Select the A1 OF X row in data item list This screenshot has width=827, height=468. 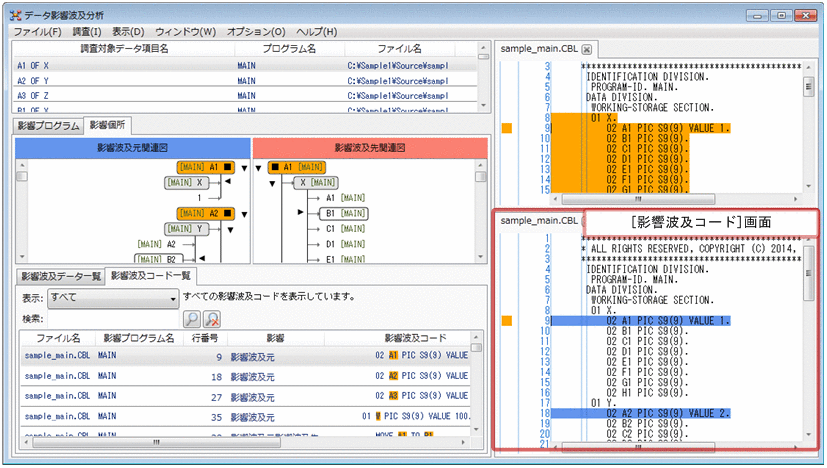(x=245, y=65)
